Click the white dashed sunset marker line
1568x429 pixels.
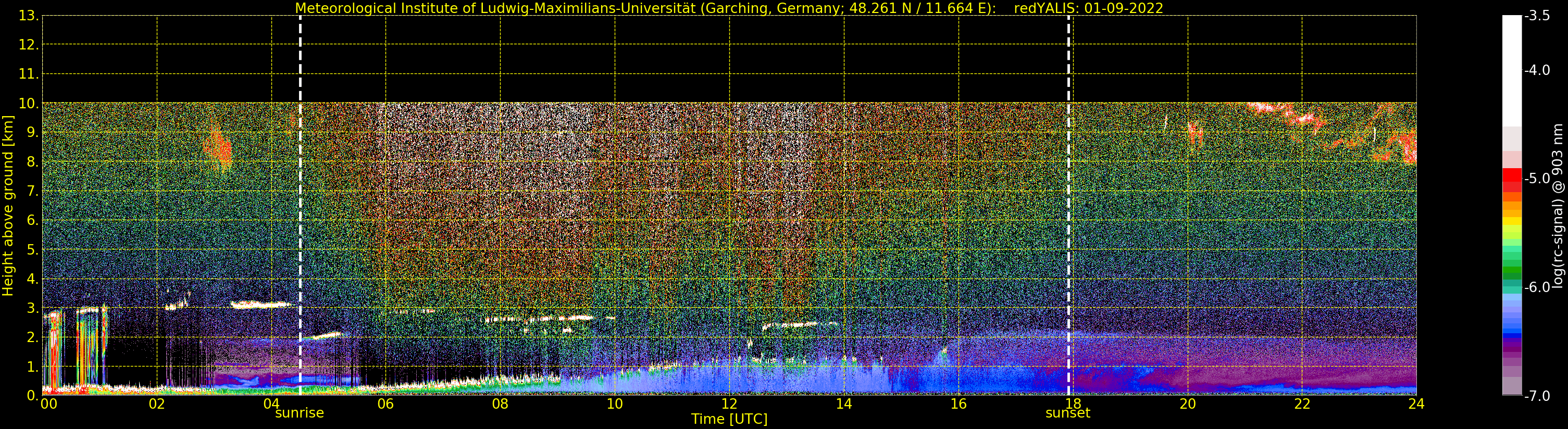click(1068, 205)
